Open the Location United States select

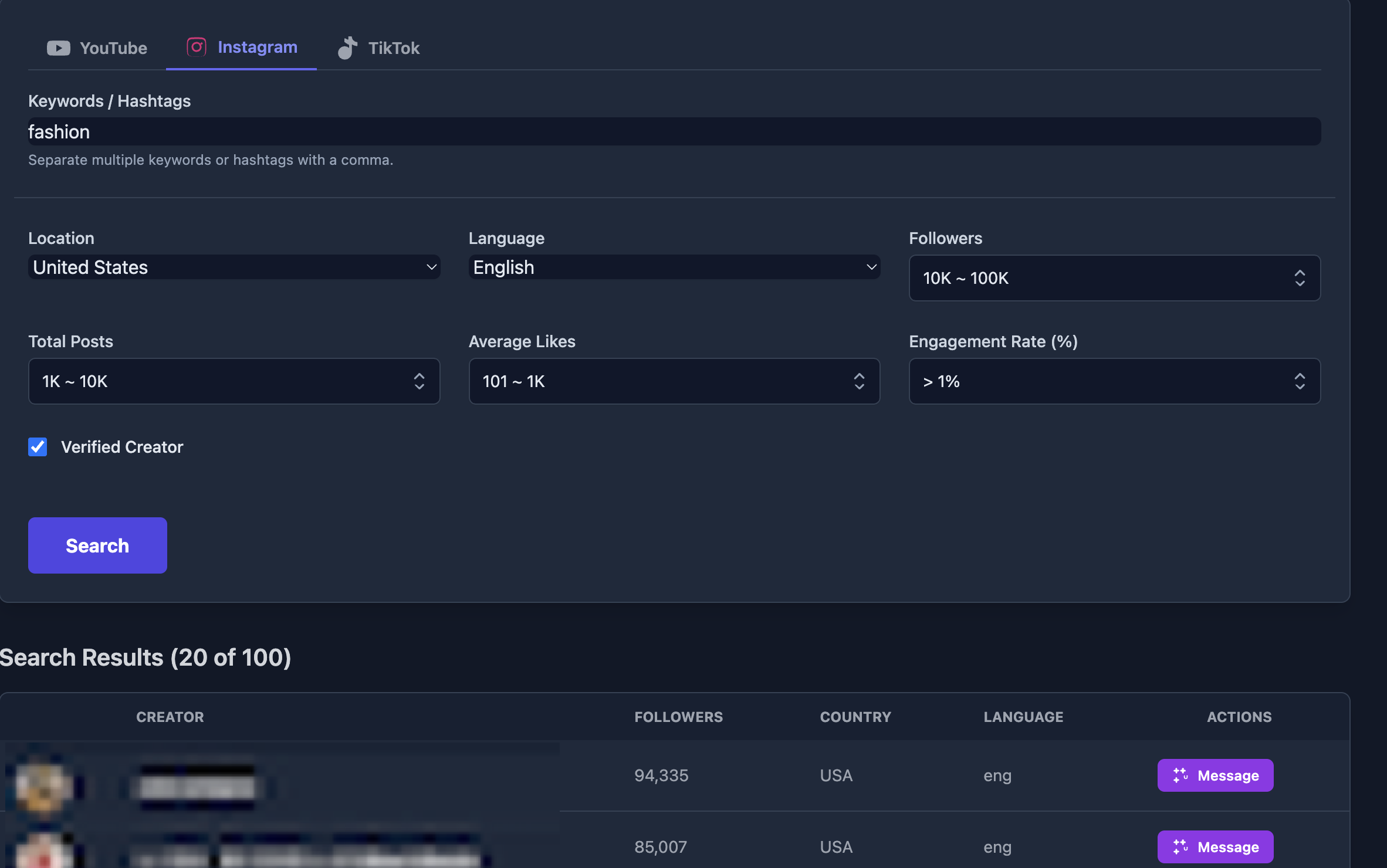(x=234, y=267)
